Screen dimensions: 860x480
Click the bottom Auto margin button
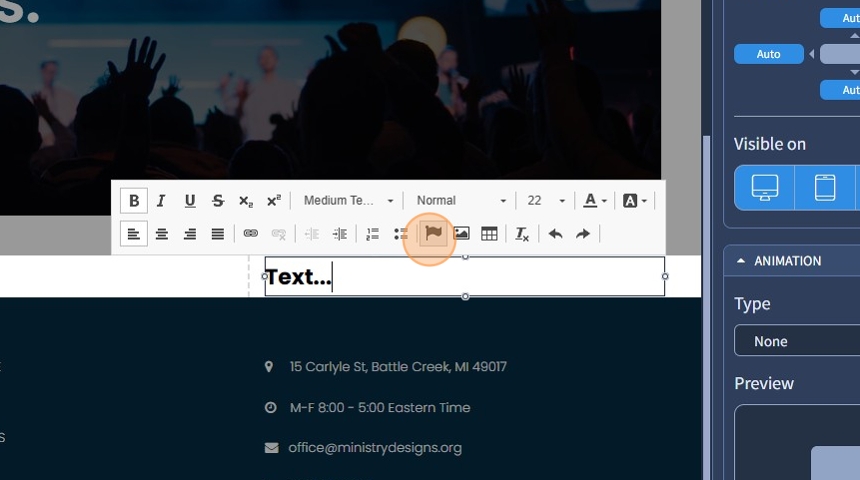click(x=840, y=90)
